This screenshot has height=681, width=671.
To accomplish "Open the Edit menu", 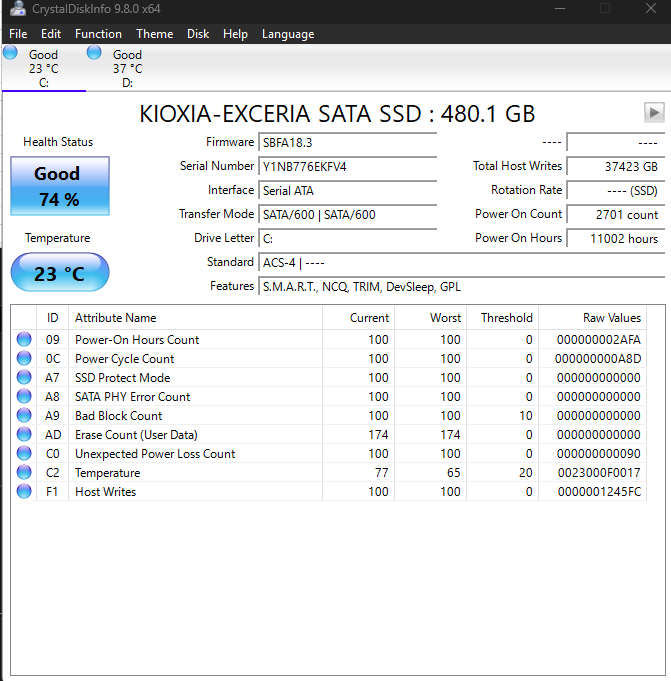I will point(51,34).
